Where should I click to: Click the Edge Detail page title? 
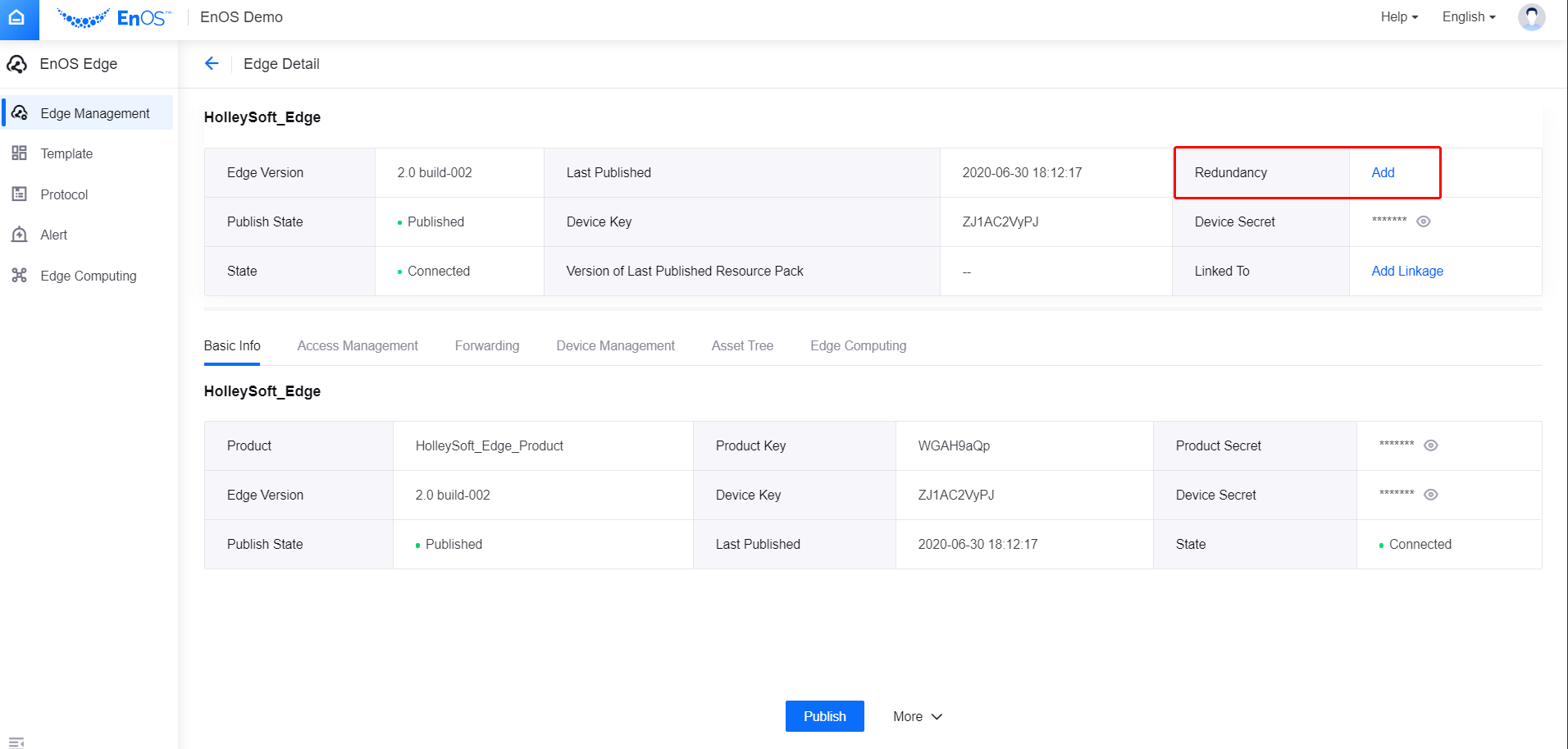[281, 64]
